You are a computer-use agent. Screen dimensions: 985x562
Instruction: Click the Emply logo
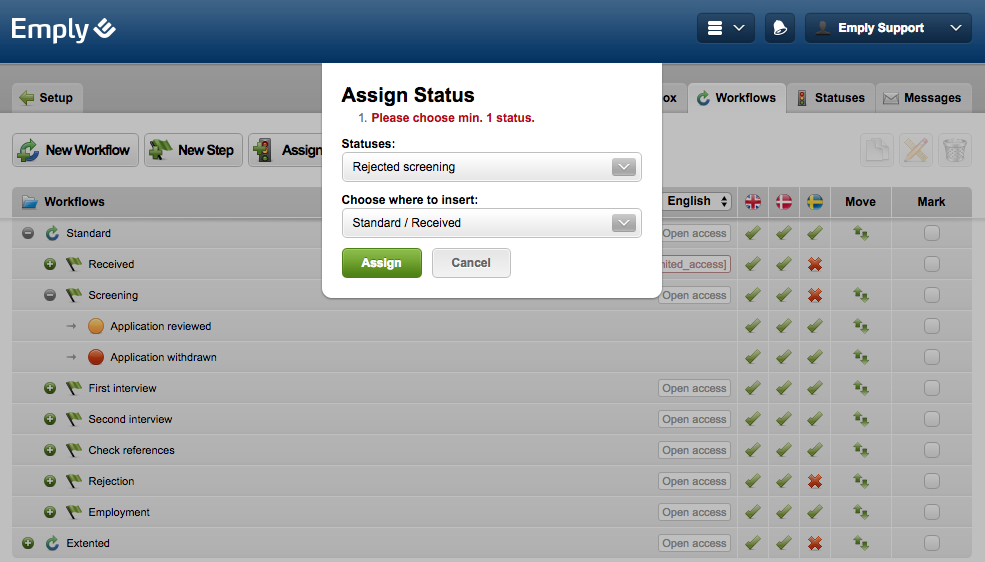click(63, 29)
